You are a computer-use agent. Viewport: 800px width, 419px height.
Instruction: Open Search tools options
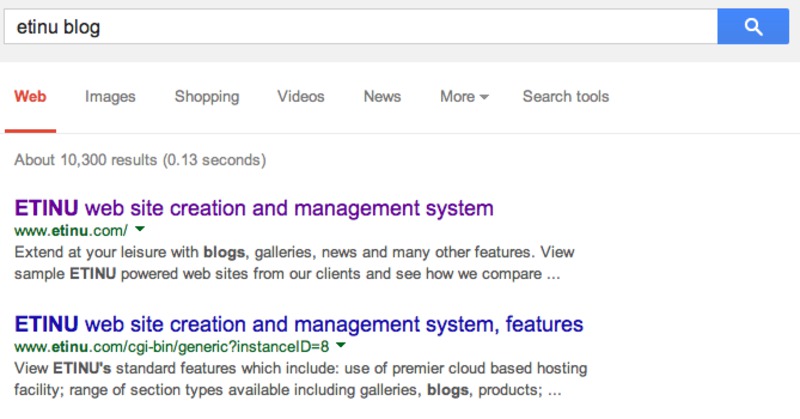point(565,97)
